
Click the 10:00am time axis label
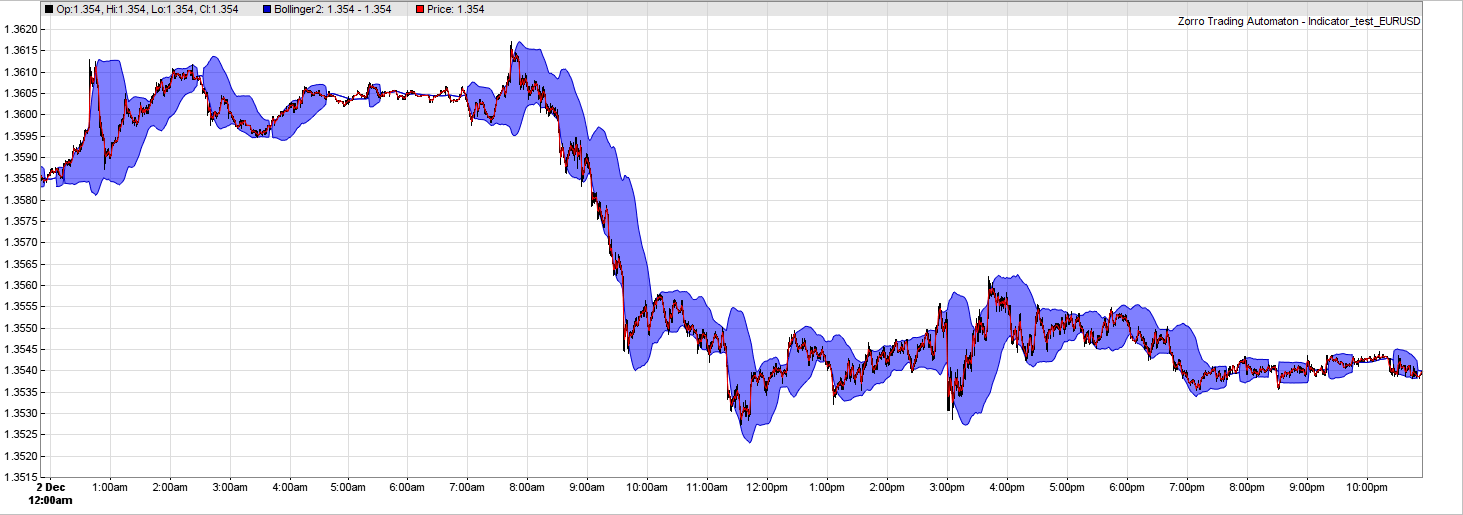646,487
